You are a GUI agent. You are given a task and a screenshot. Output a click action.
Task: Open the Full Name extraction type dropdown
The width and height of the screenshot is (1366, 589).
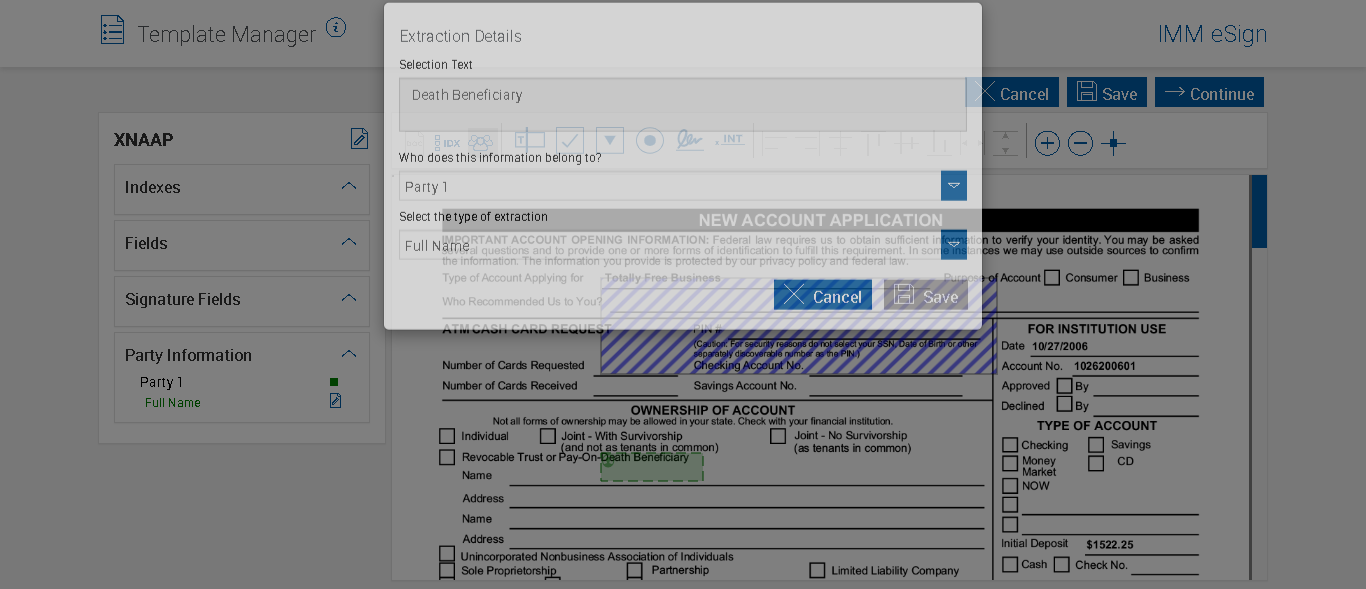pos(953,245)
